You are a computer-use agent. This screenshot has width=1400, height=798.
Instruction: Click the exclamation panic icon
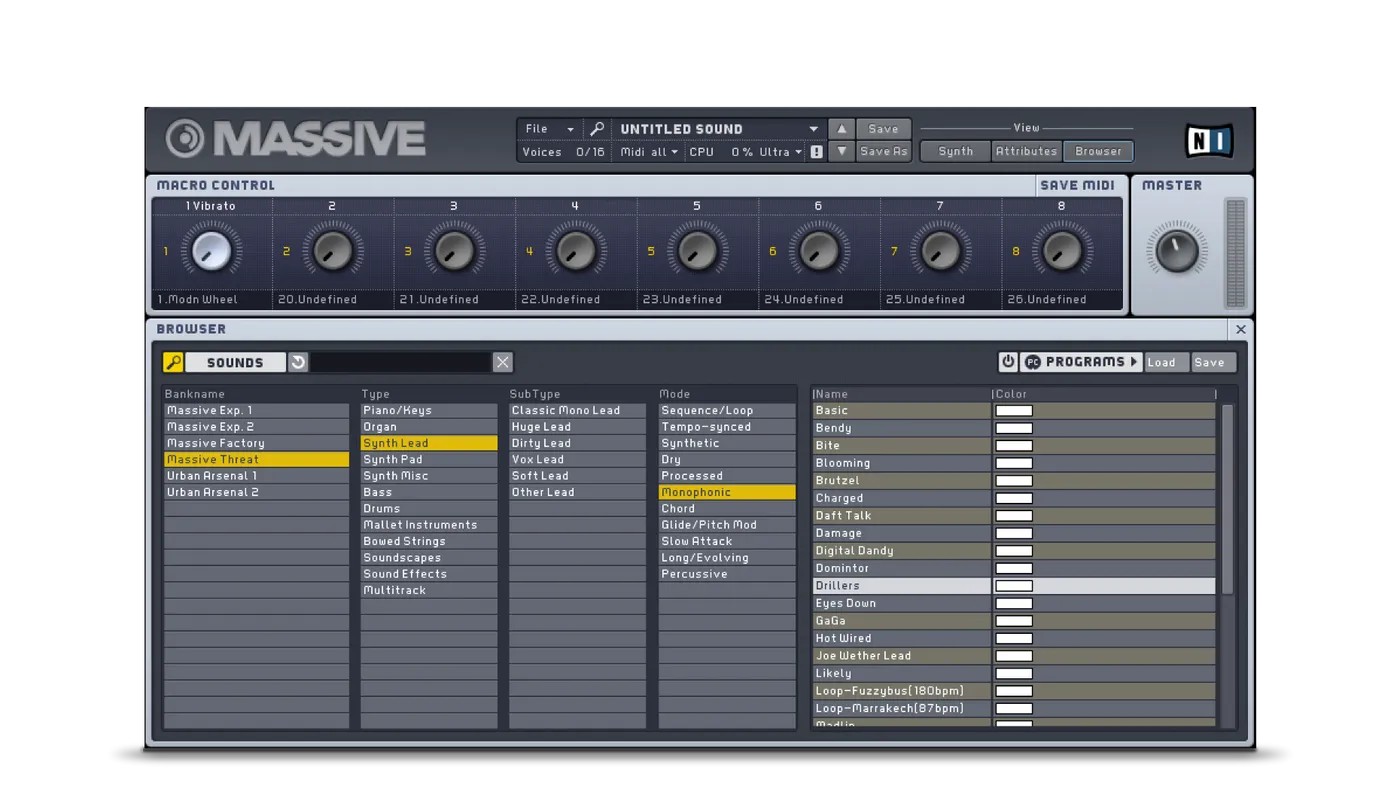817,152
